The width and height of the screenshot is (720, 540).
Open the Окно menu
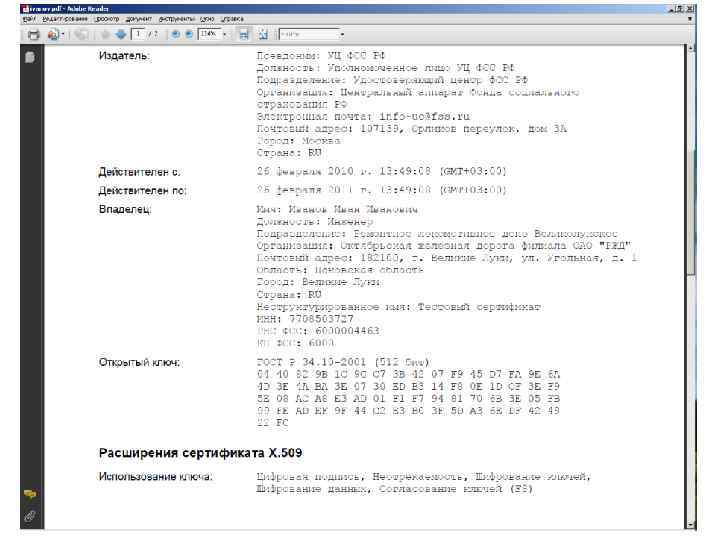(207, 19)
